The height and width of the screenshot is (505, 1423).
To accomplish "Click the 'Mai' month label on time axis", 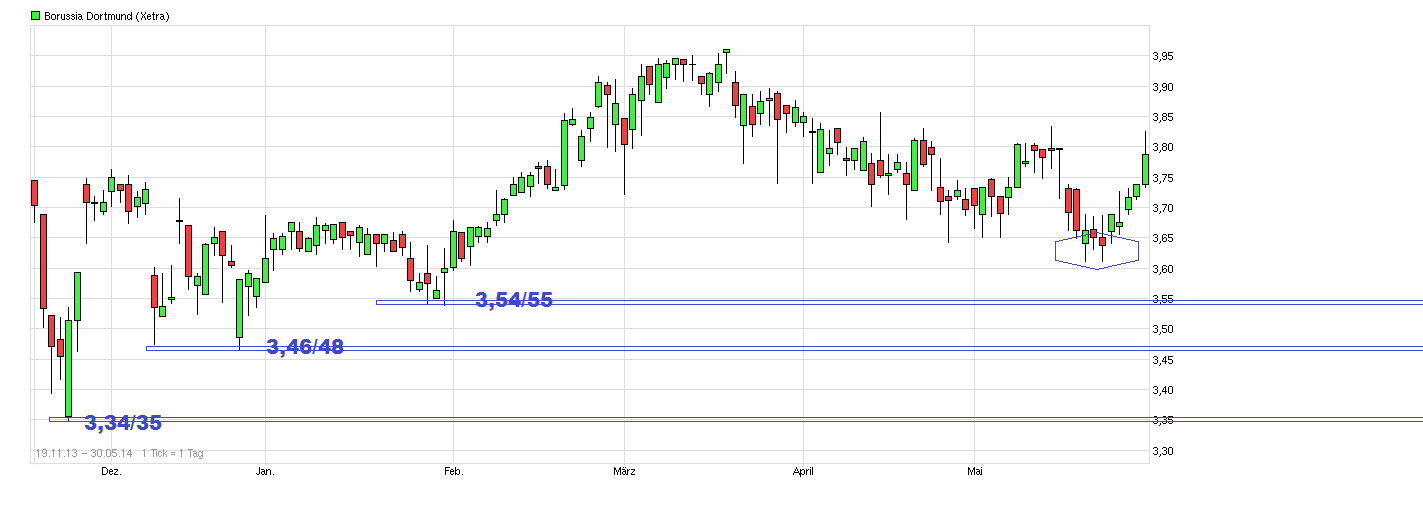I will [x=975, y=470].
